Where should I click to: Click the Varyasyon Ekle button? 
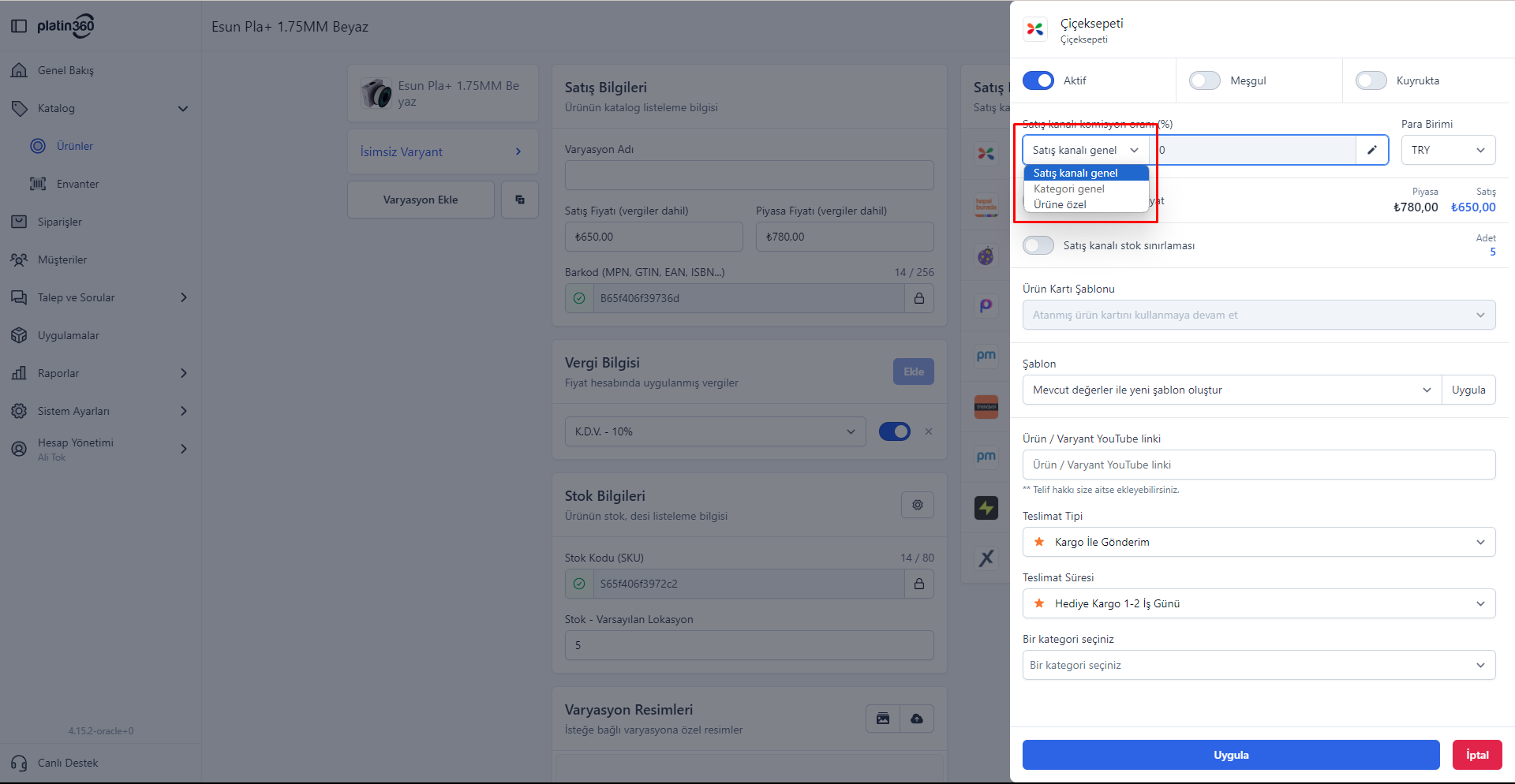421,200
